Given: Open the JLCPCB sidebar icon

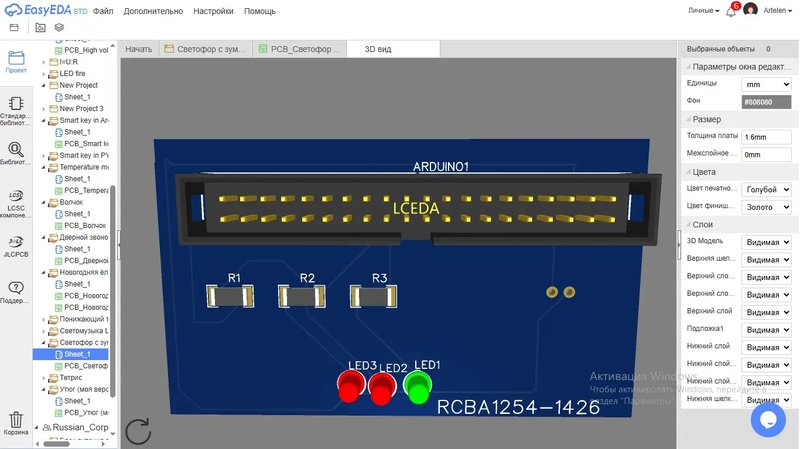Looking at the screenshot, I should pos(16,245).
